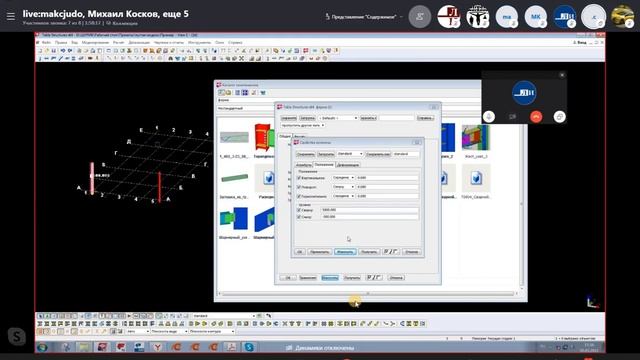Click the Skype logo badge at bottom left

[x=17, y=337]
